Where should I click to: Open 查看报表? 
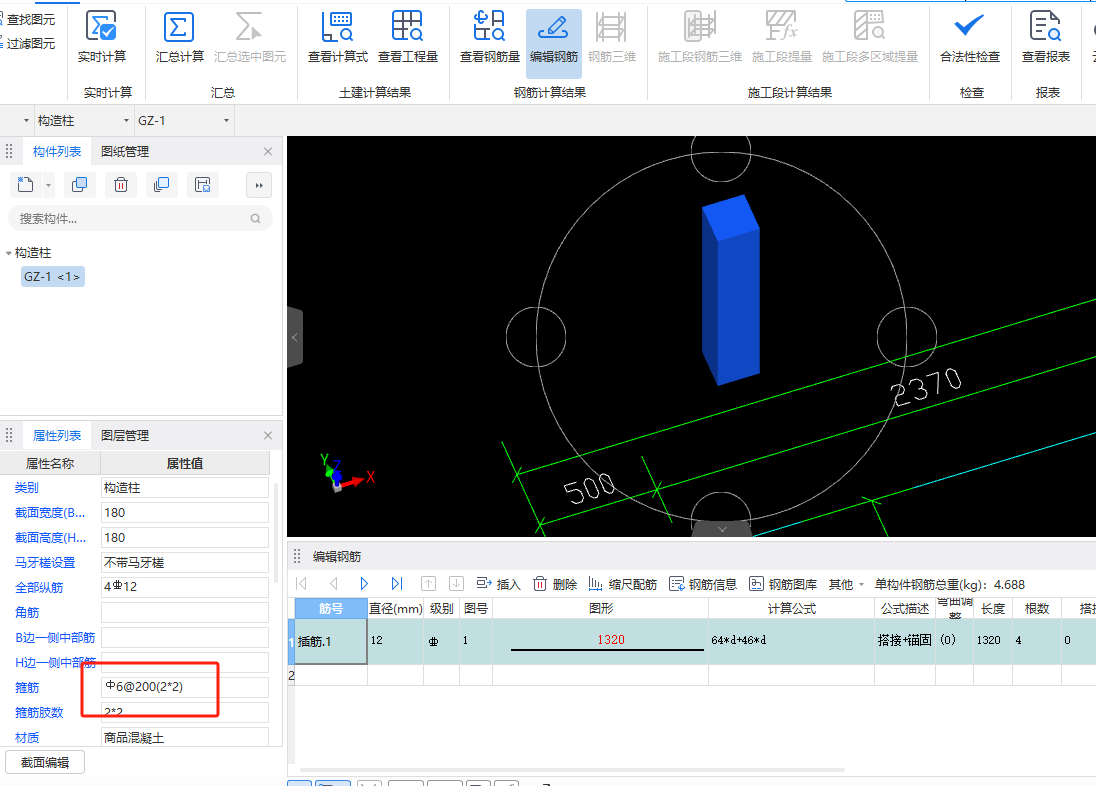point(1046,37)
